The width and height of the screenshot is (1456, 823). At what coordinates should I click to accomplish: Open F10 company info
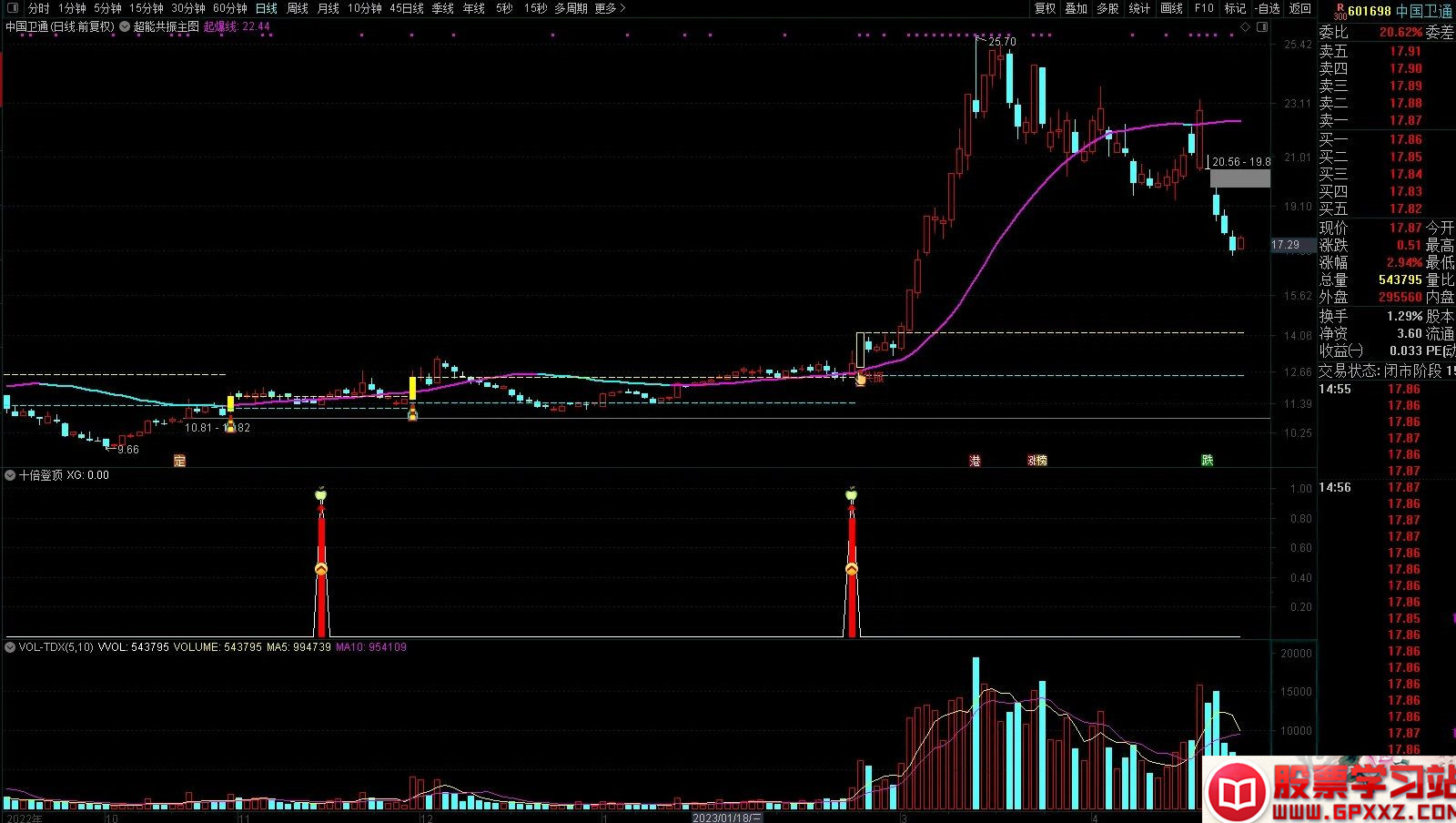(x=1204, y=8)
